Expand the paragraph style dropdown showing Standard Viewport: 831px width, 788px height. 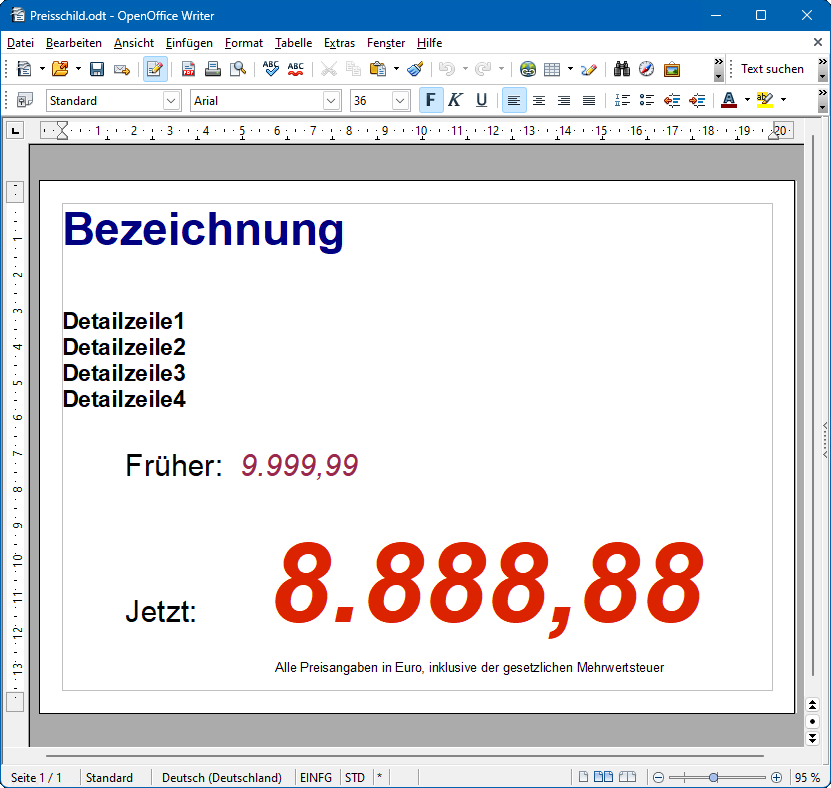[170, 100]
